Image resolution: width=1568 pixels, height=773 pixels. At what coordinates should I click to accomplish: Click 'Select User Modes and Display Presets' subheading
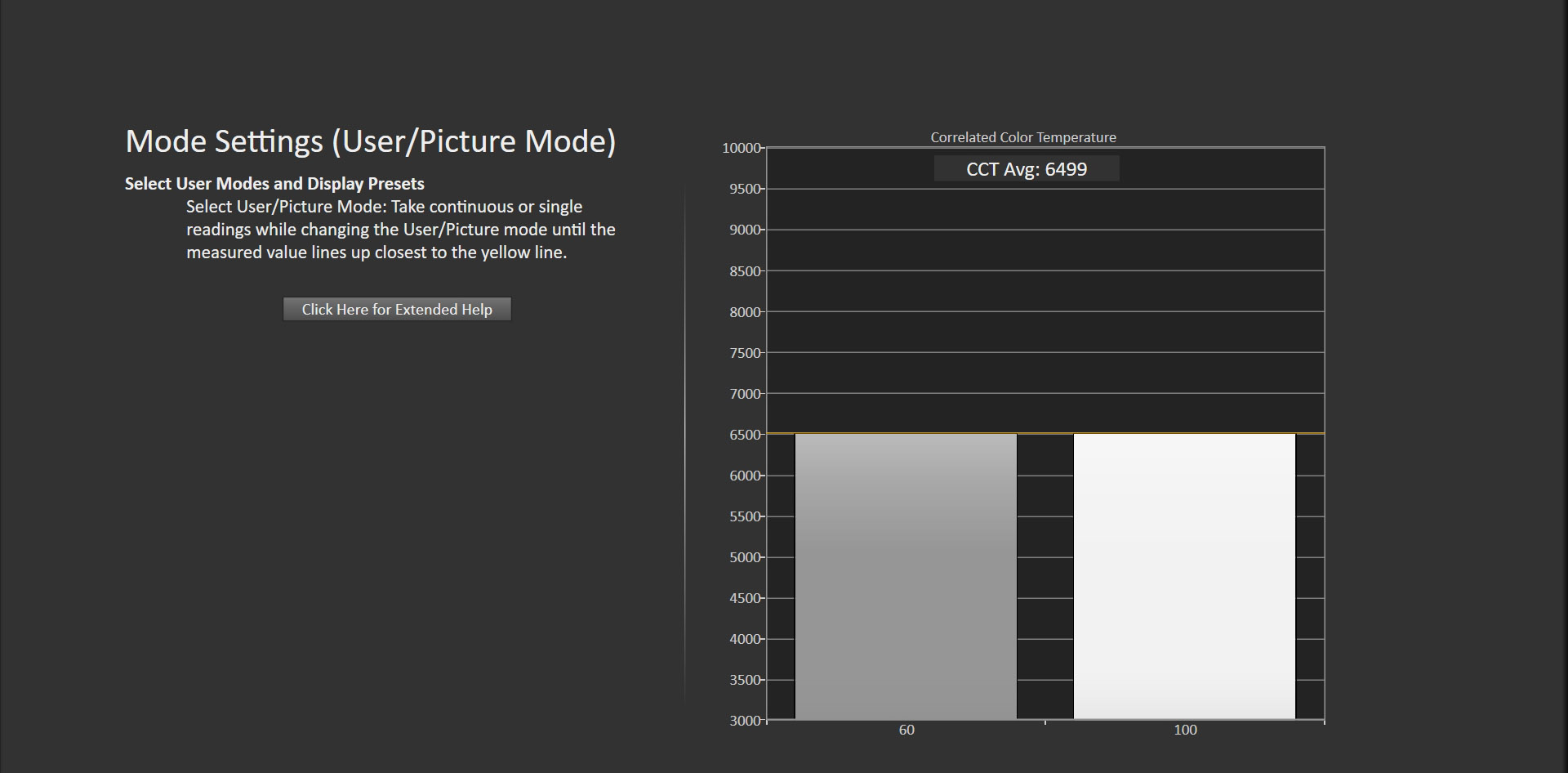274,184
